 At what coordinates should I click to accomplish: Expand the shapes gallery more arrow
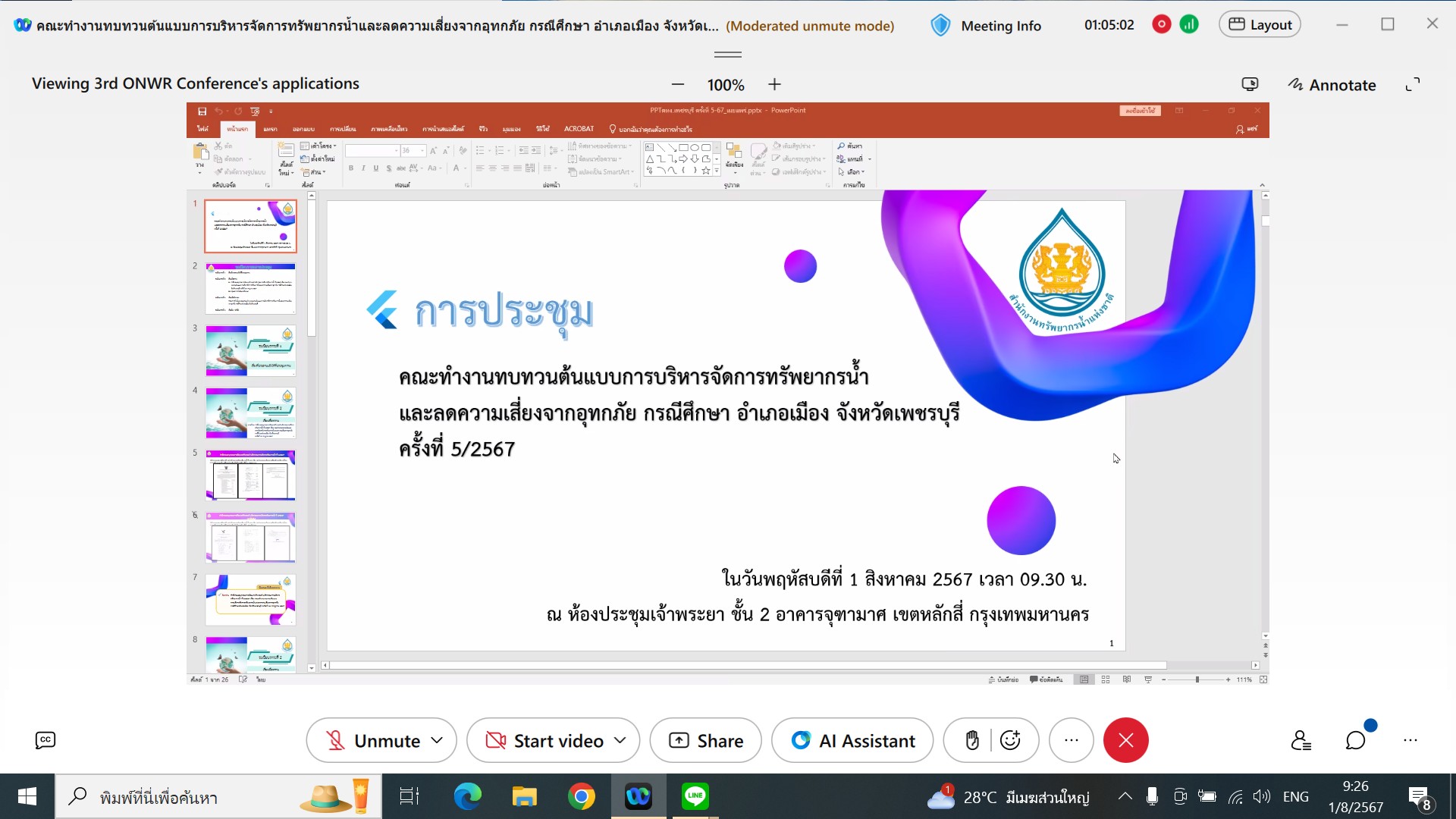pyautogui.click(x=717, y=172)
